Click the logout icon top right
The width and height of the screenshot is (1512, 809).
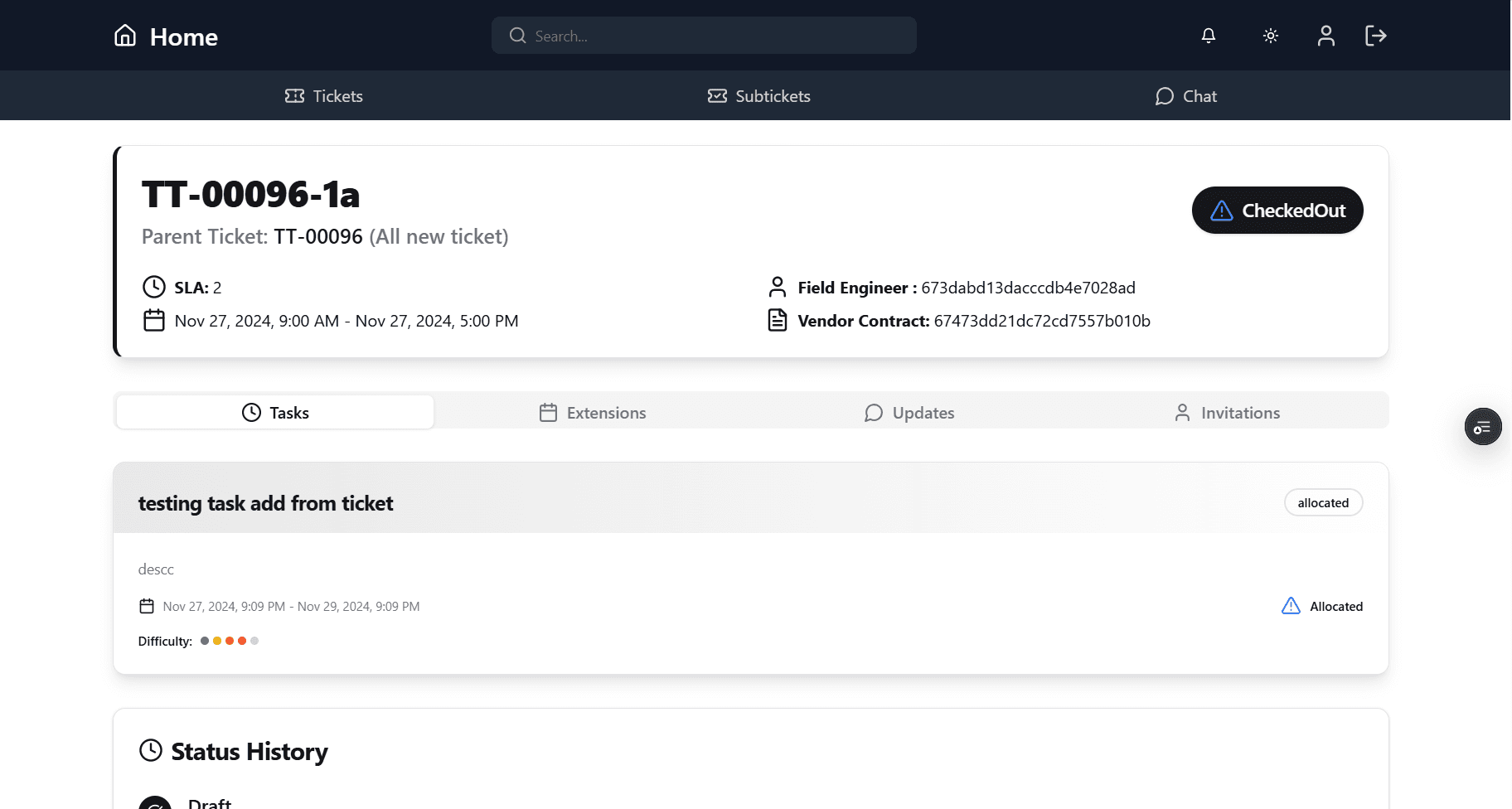(x=1376, y=35)
